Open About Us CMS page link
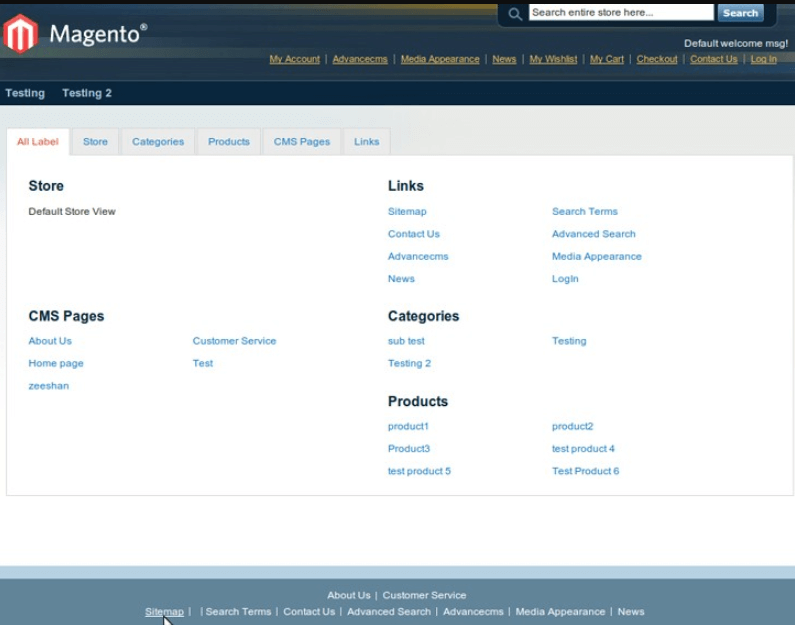This screenshot has width=795, height=625. tap(50, 341)
